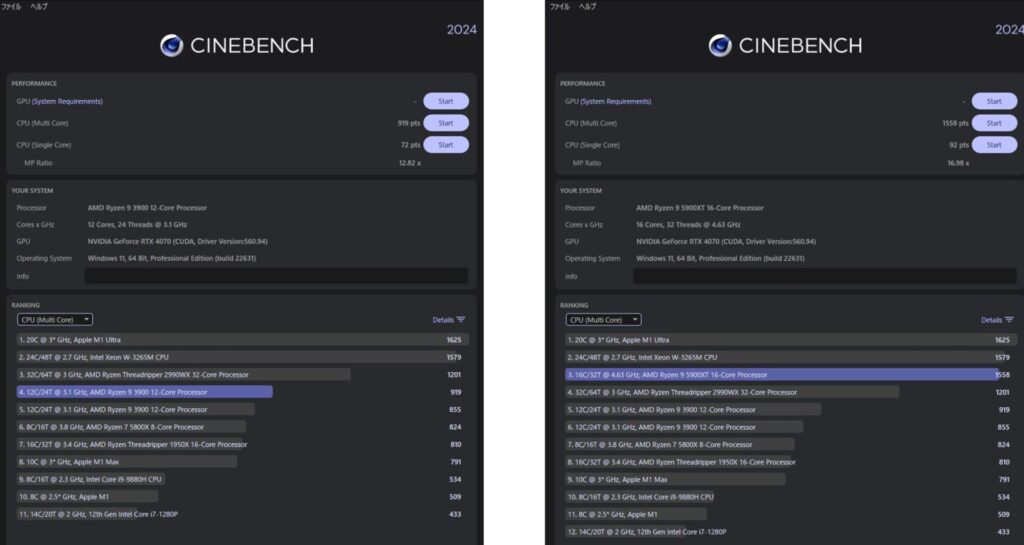The height and width of the screenshot is (545, 1024).
Task: Open the ヘルプ menu in the left window
Action: (39, 6)
